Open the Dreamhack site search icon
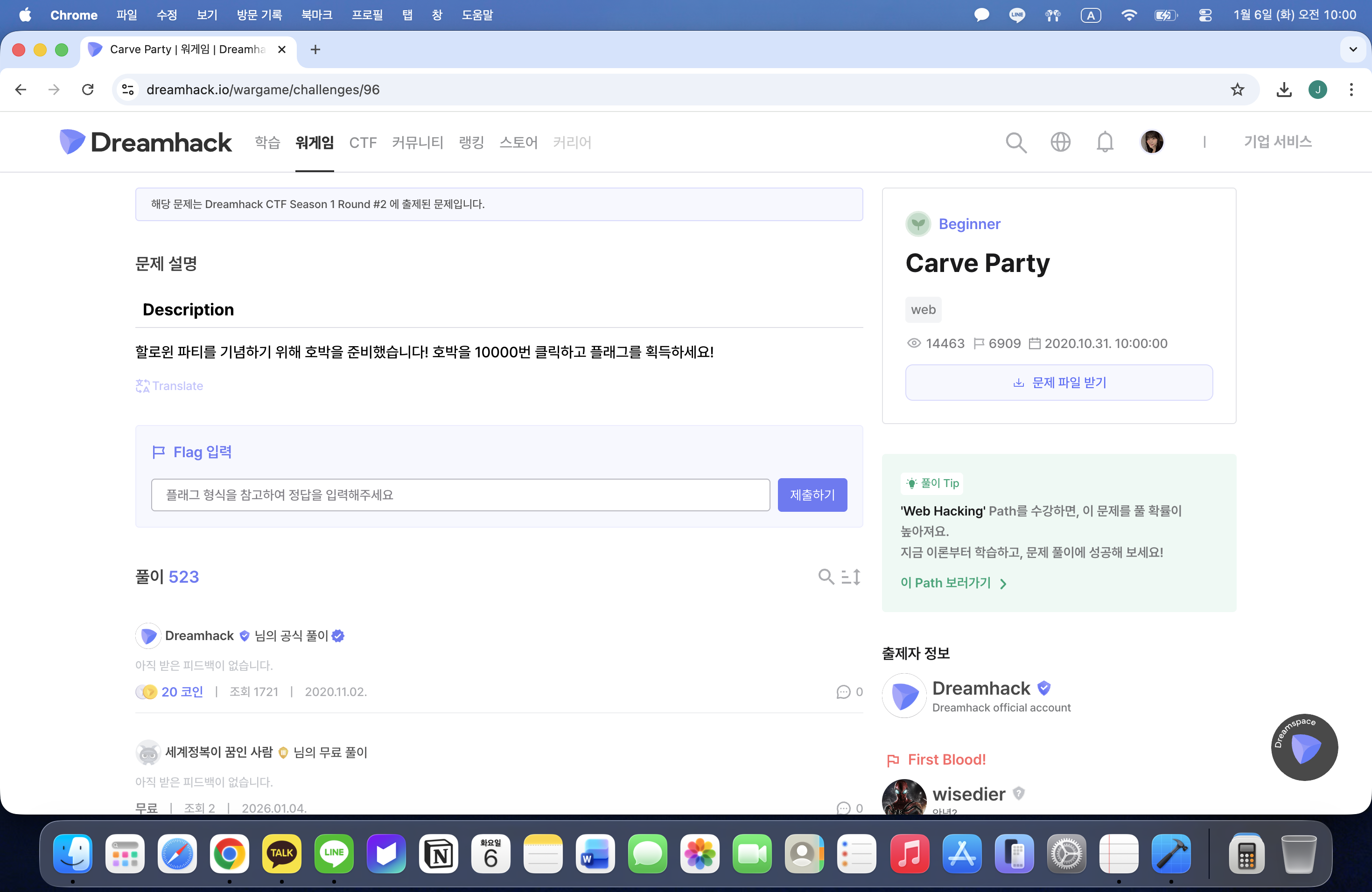This screenshot has width=1372, height=892. tap(1016, 142)
